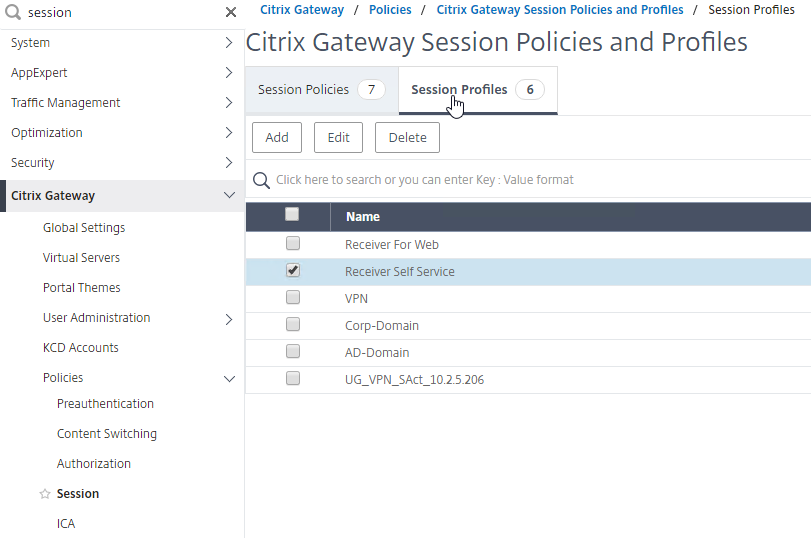Clear the sidebar search with the X icon
The height and width of the screenshot is (538, 811).
(231, 12)
